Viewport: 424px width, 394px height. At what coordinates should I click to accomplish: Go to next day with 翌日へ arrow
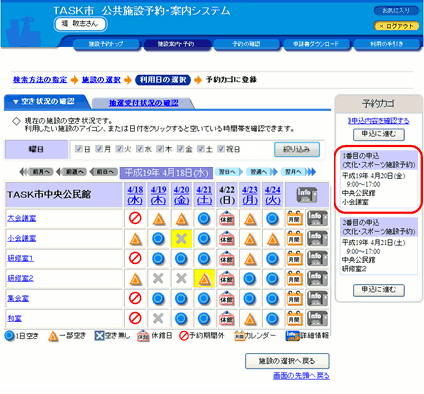point(229,172)
